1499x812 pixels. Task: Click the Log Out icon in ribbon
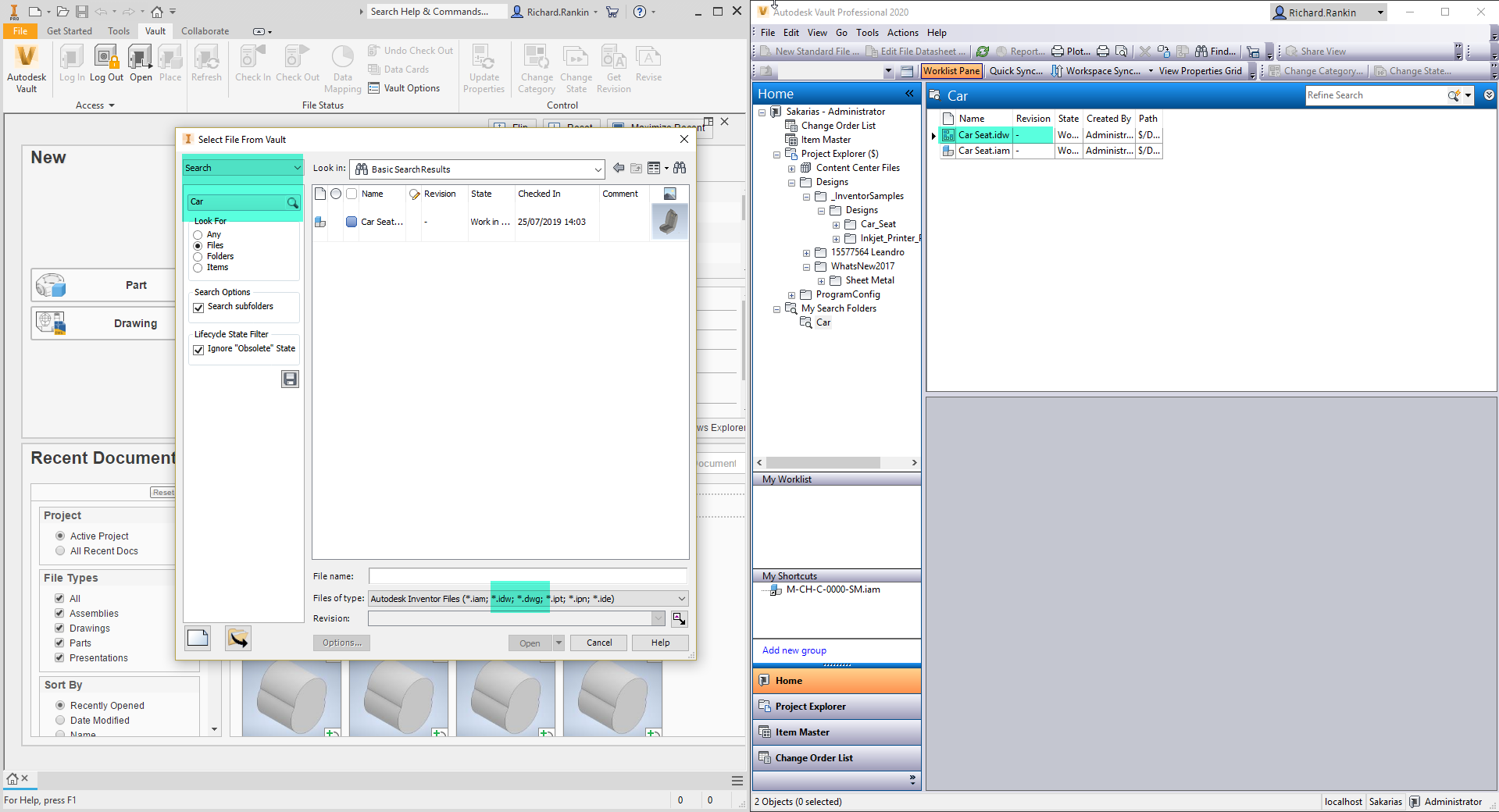click(106, 63)
